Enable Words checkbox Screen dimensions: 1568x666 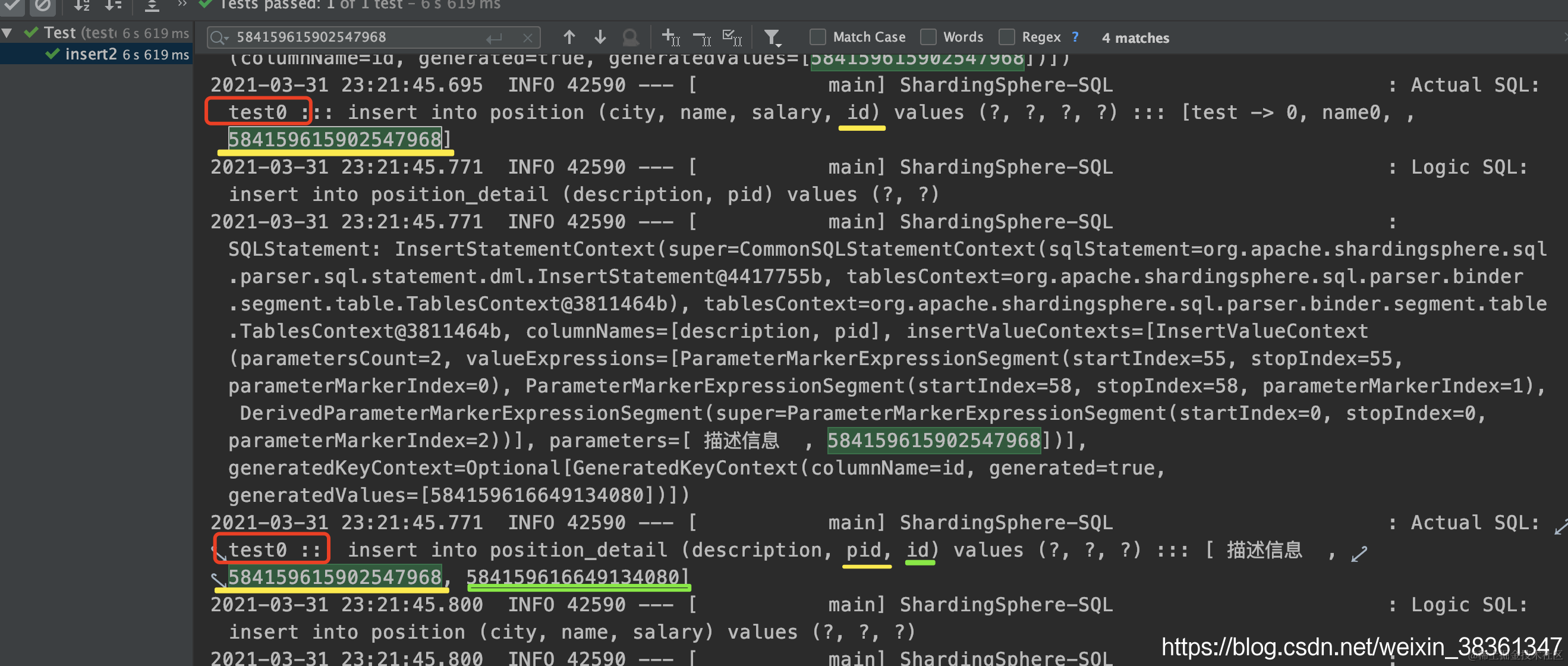pos(928,37)
